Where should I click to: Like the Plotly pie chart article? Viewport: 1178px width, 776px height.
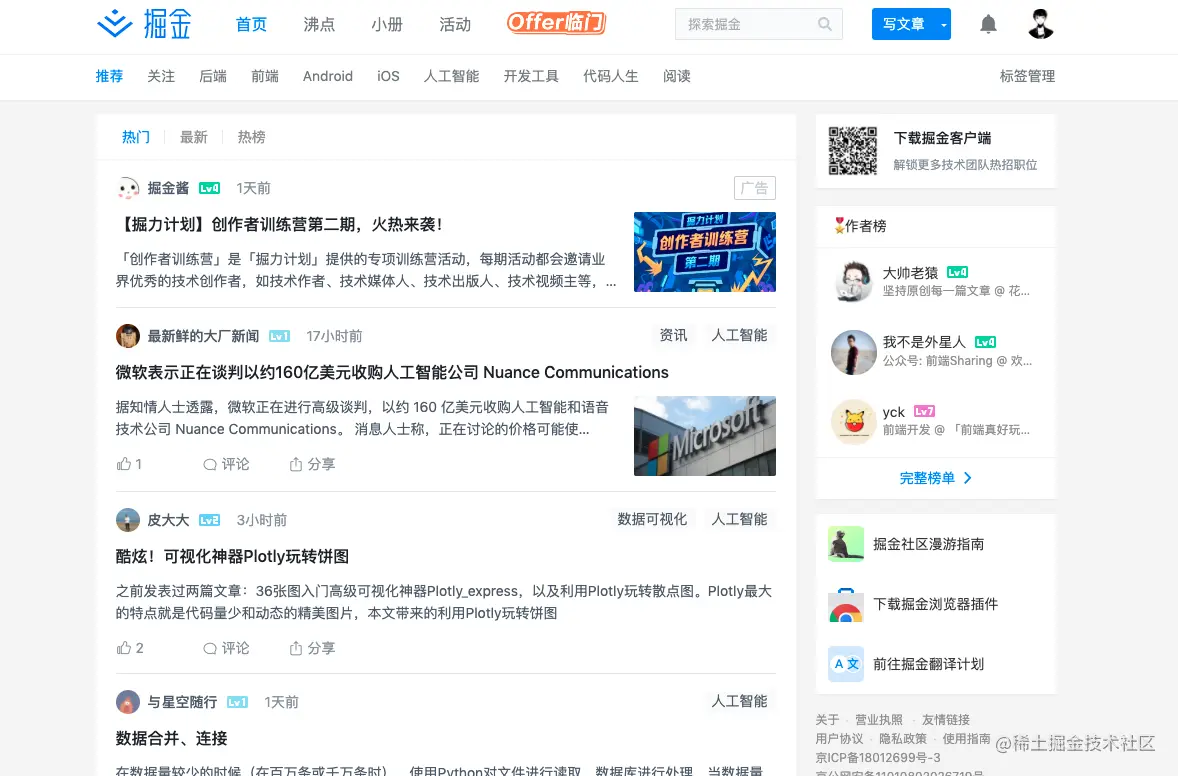tap(130, 648)
